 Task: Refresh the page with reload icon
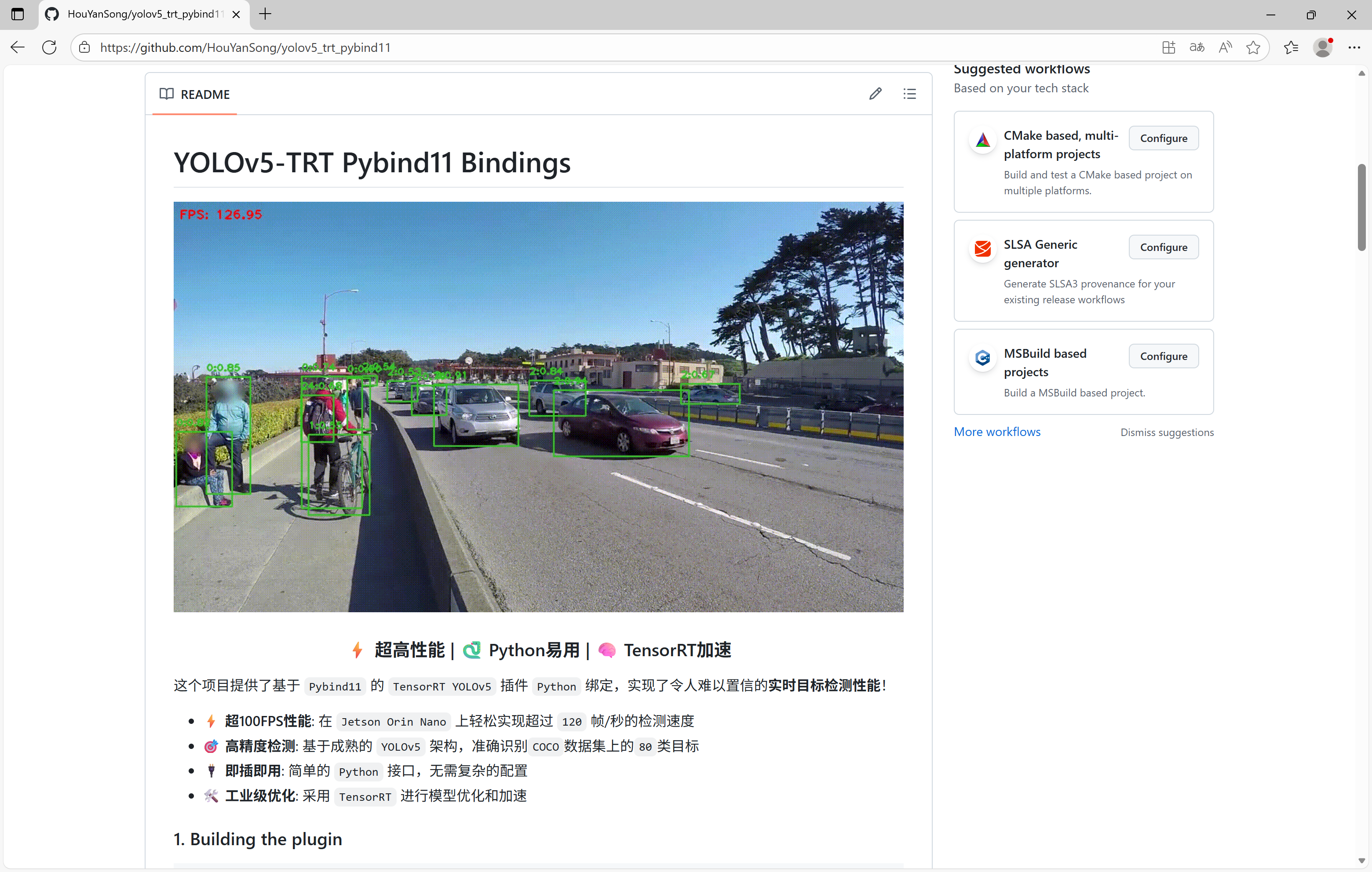coord(50,47)
